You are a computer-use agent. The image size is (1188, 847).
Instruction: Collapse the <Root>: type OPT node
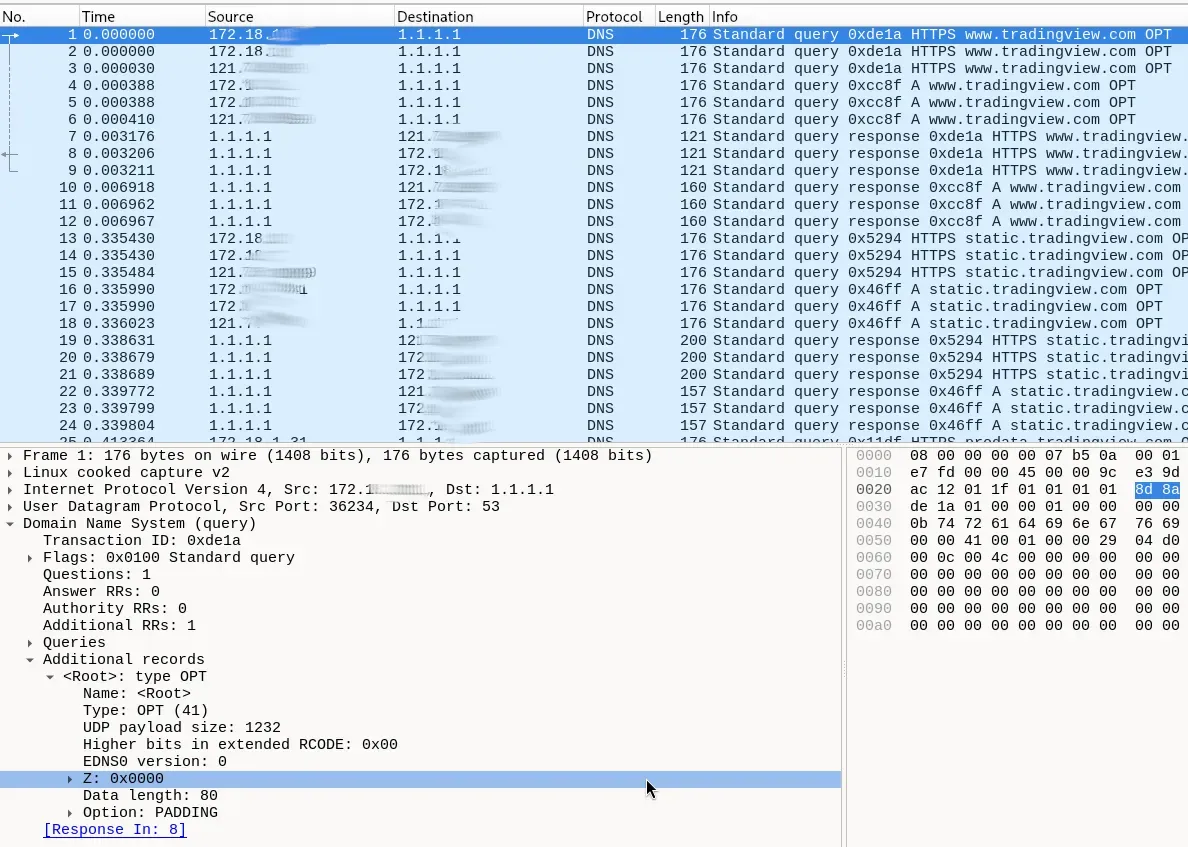tap(50, 677)
